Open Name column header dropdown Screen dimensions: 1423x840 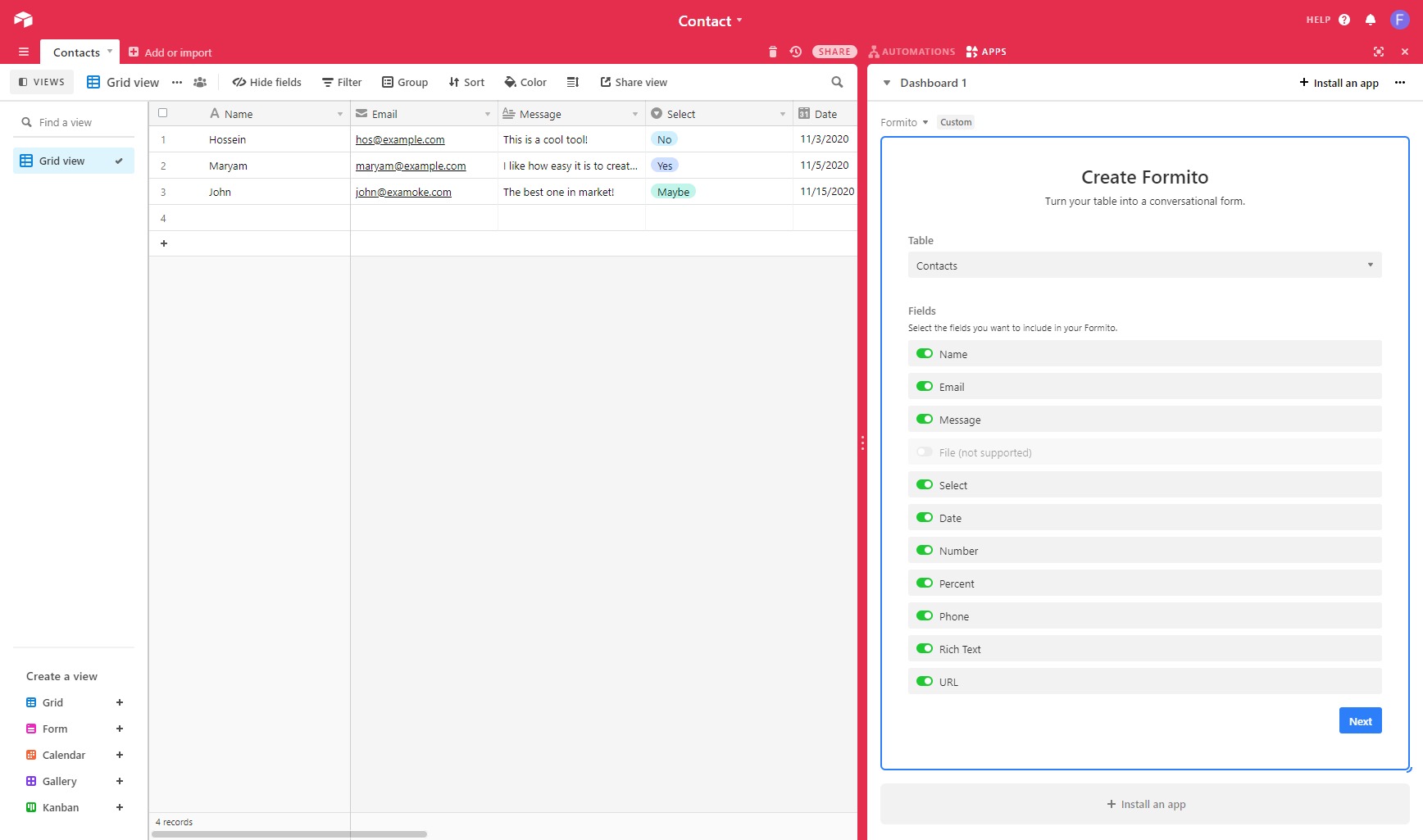pos(340,114)
